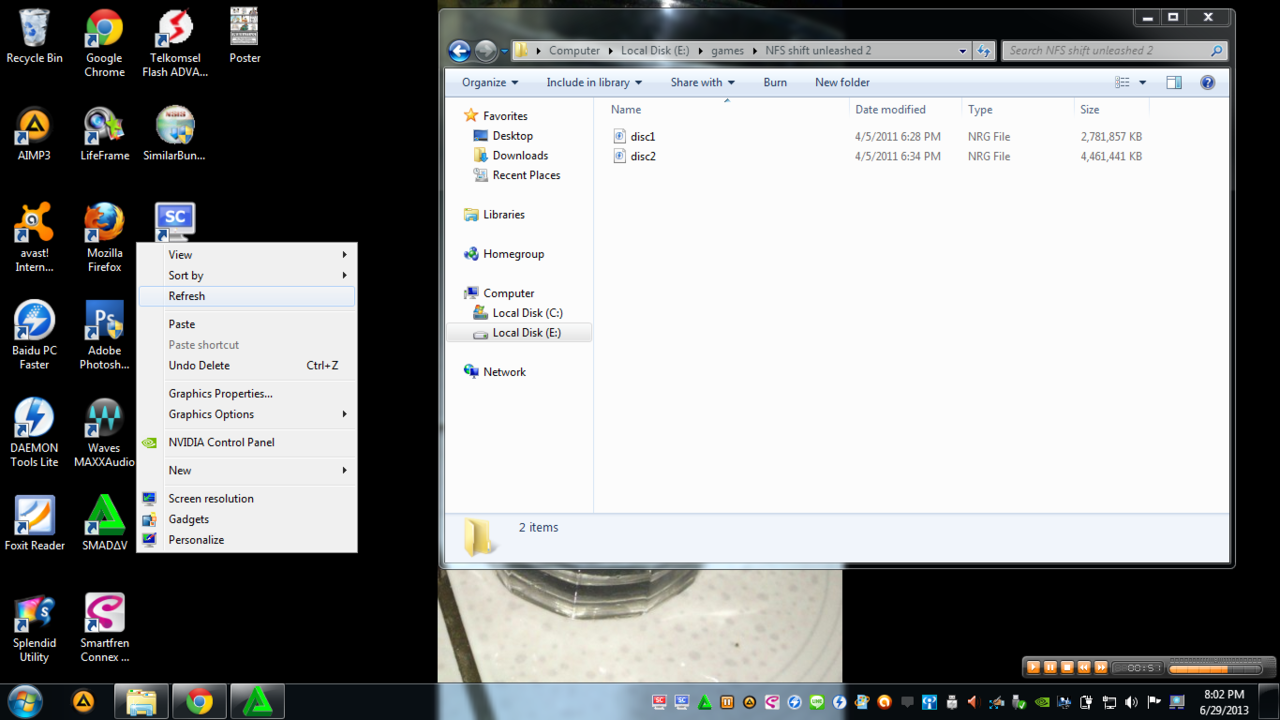
Task: Select the avast! Internet Security desktop icon
Action: pos(34,238)
